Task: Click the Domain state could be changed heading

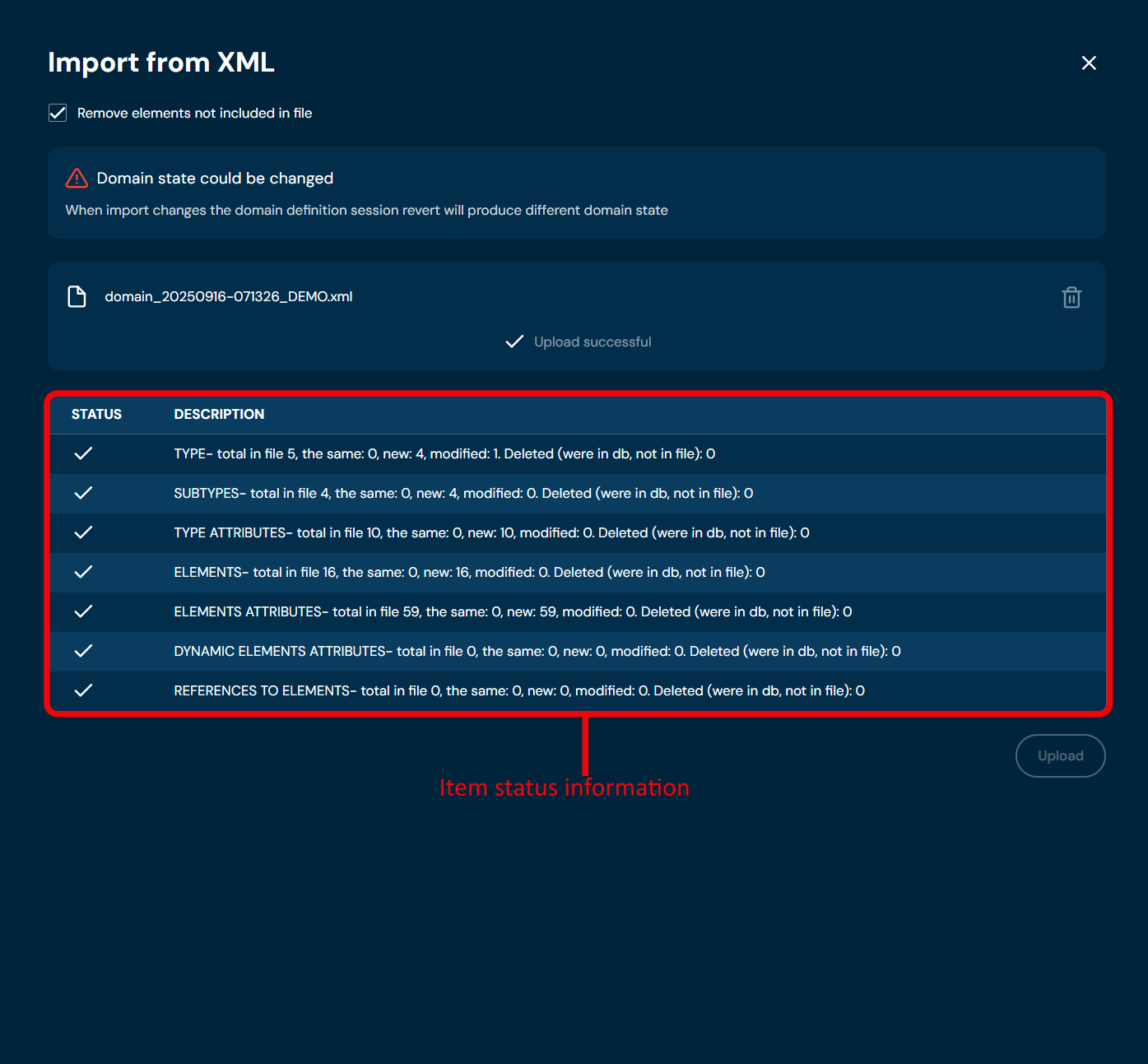Action: coord(215,179)
